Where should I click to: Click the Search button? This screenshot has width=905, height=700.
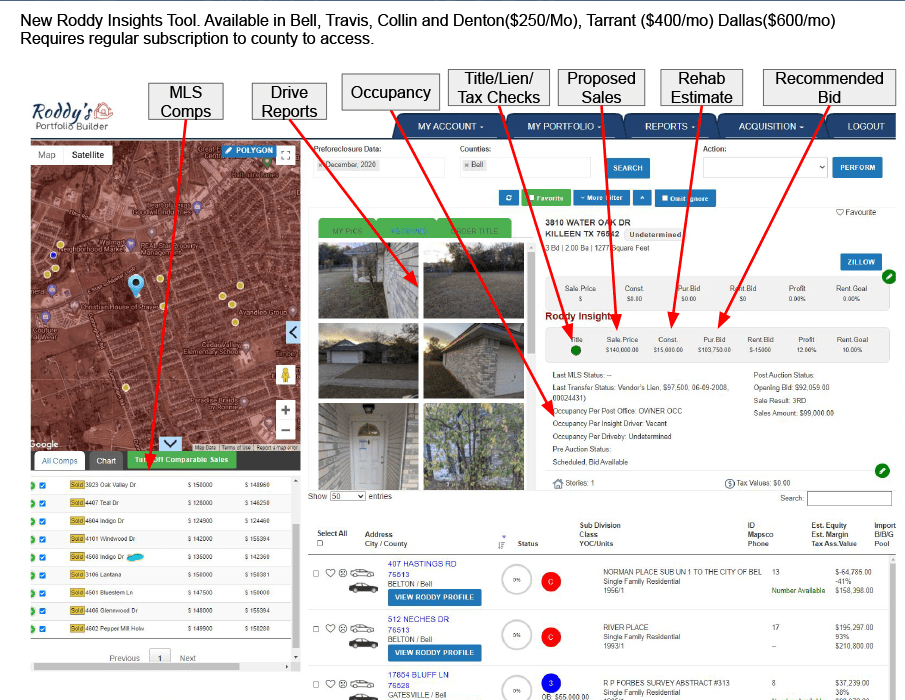click(x=627, y=168)
